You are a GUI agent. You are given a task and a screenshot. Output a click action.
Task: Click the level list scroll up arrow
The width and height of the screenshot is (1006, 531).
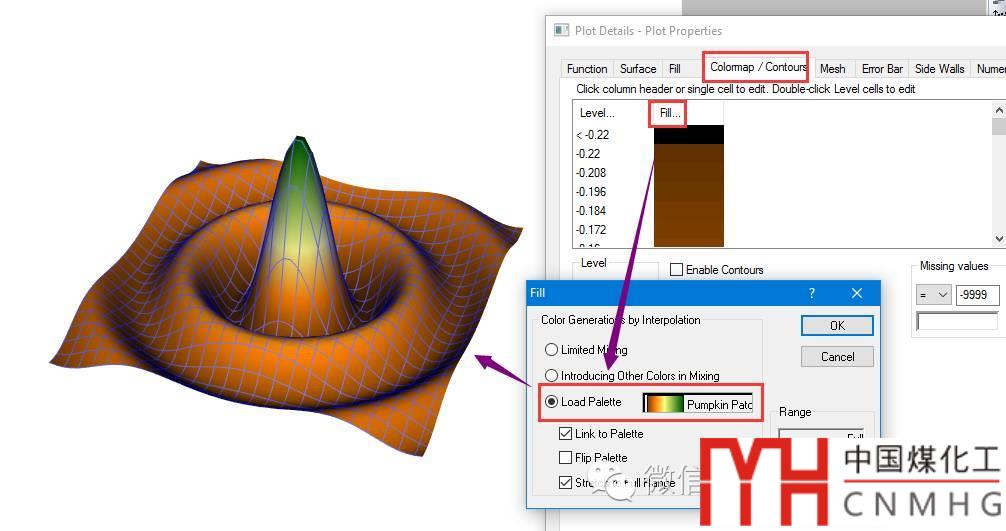(999, 110)
